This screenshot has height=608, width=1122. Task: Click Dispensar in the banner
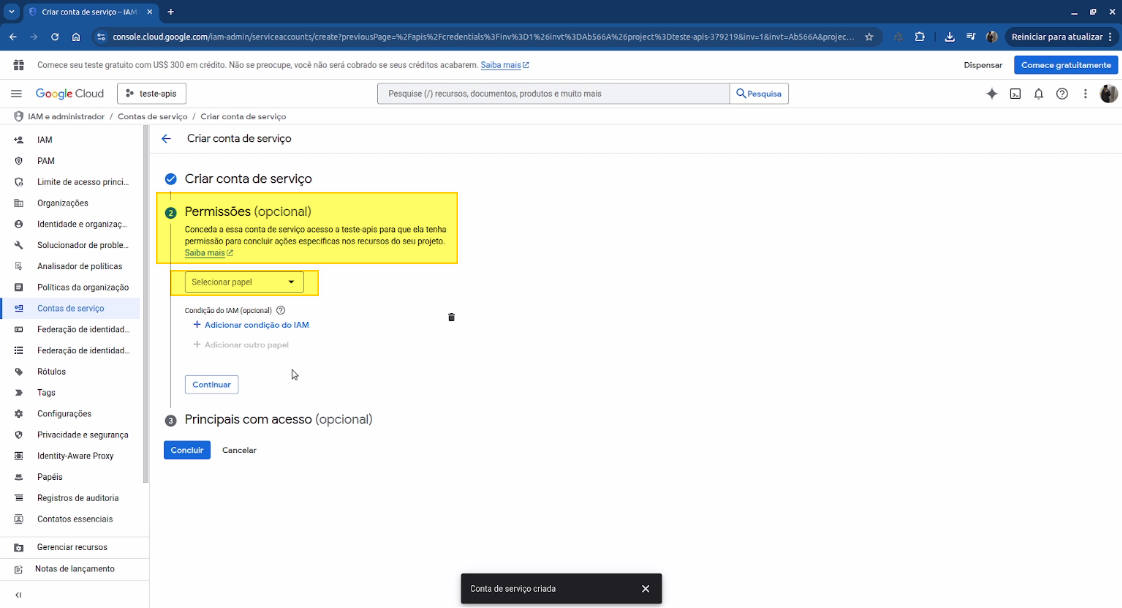982,65
